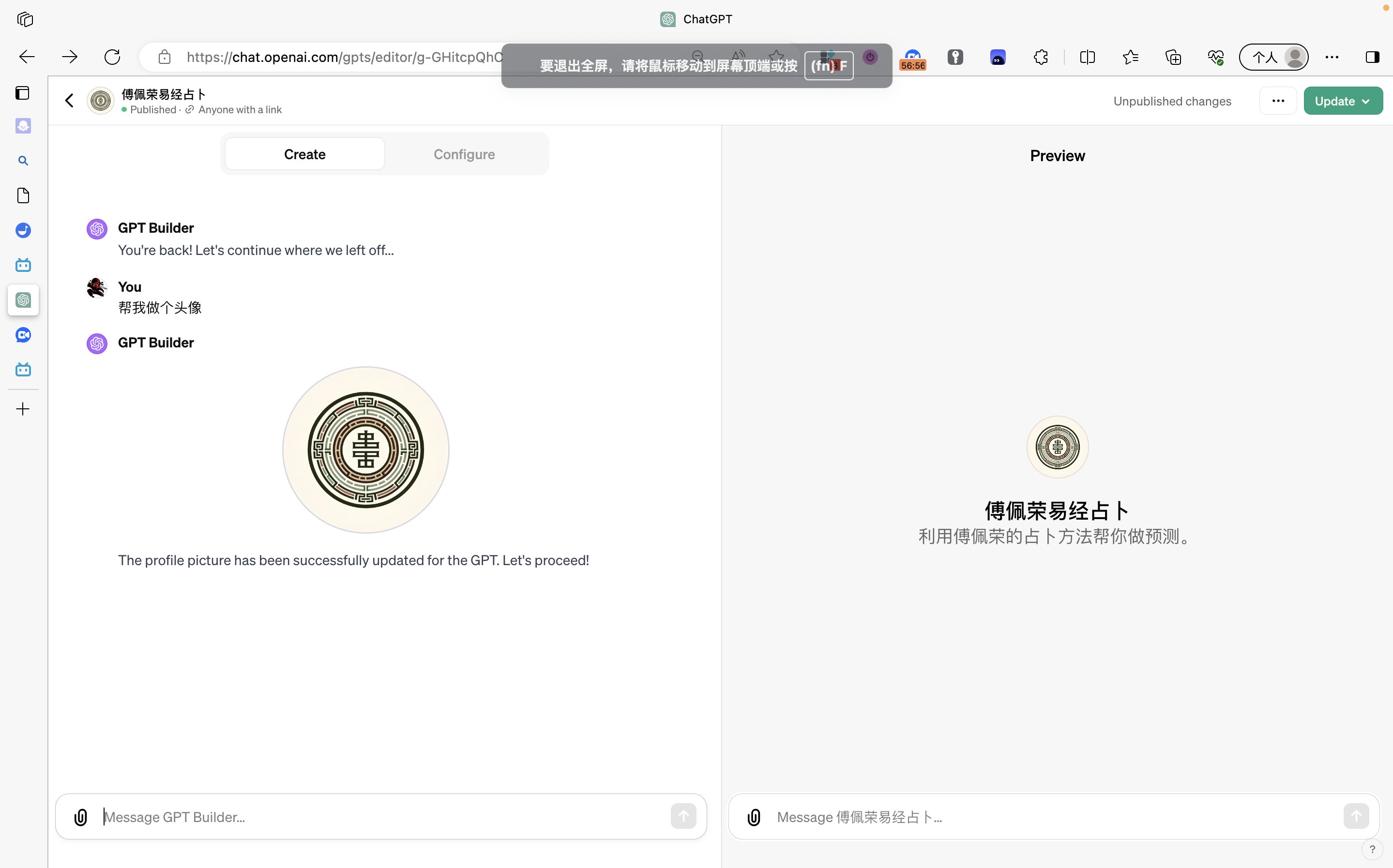Click the attach file paperclip in GPT Builder input
This screenshot has height=868, width=1393.
coord(81,817)
